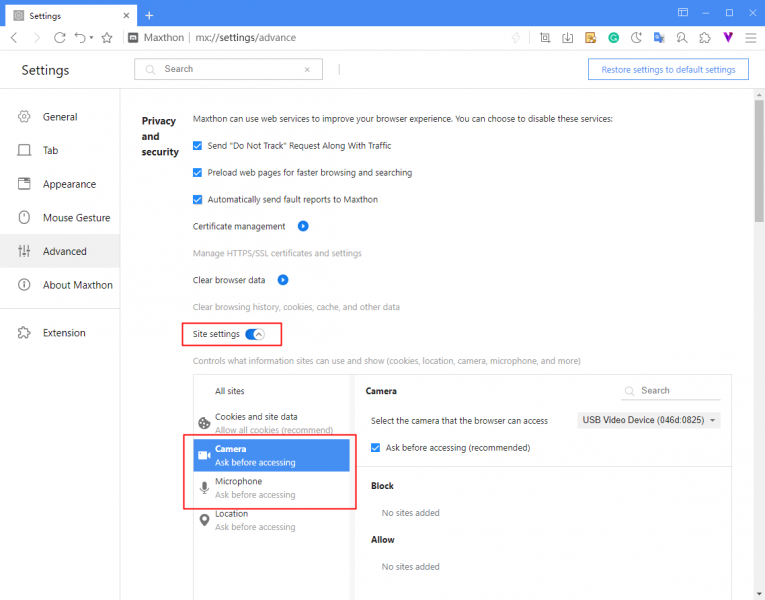765x600 pixels.
Task: Click 'Clear browsing history, cookies, cache' text
Action: [296, 307]
